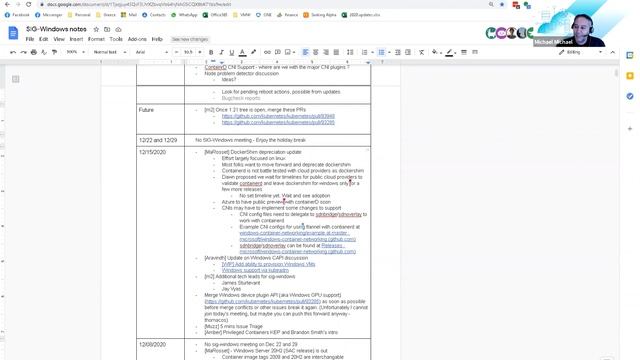Add a comment from the toolbar
This screenshot has height=360, width=640.
278,52
